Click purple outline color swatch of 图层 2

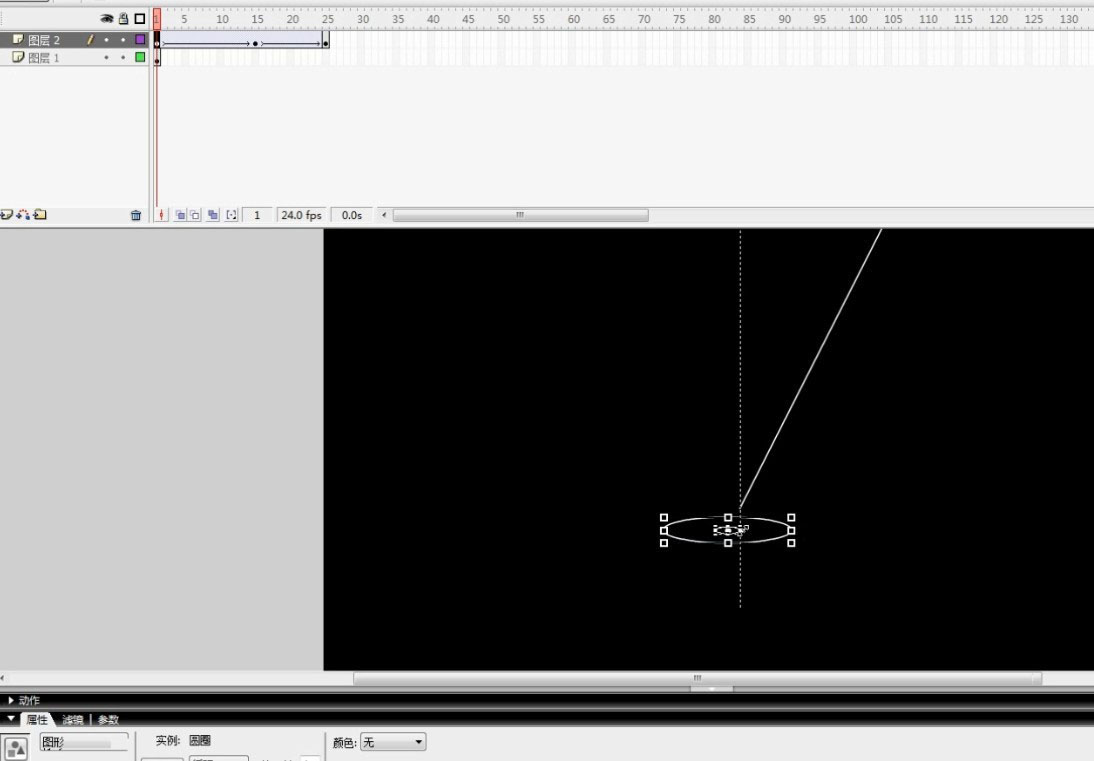[x=140, y=40]
